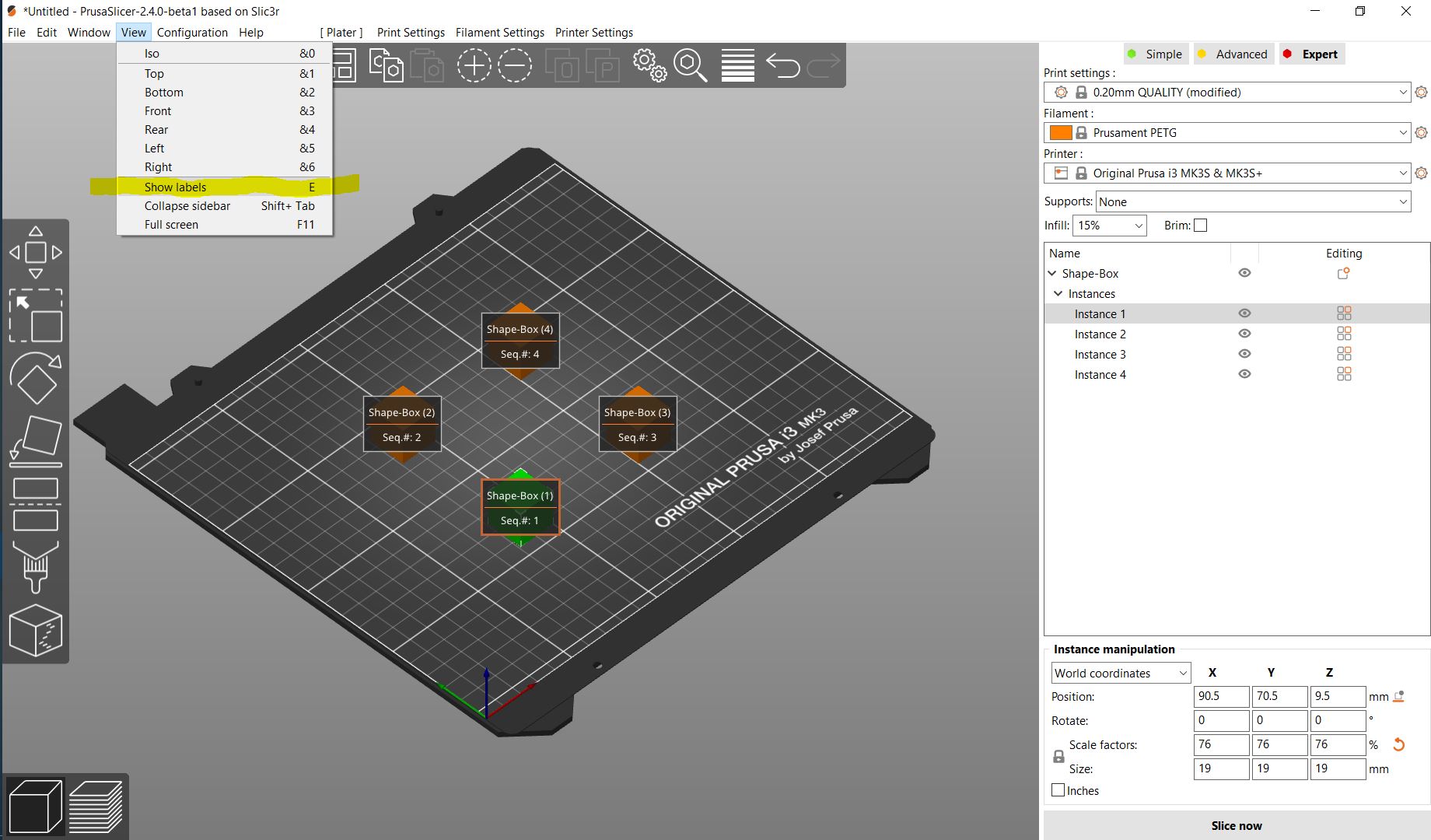The image size is (1431, 840).
Task: Collapse the Instances tree node
Action: [1058, 293]
